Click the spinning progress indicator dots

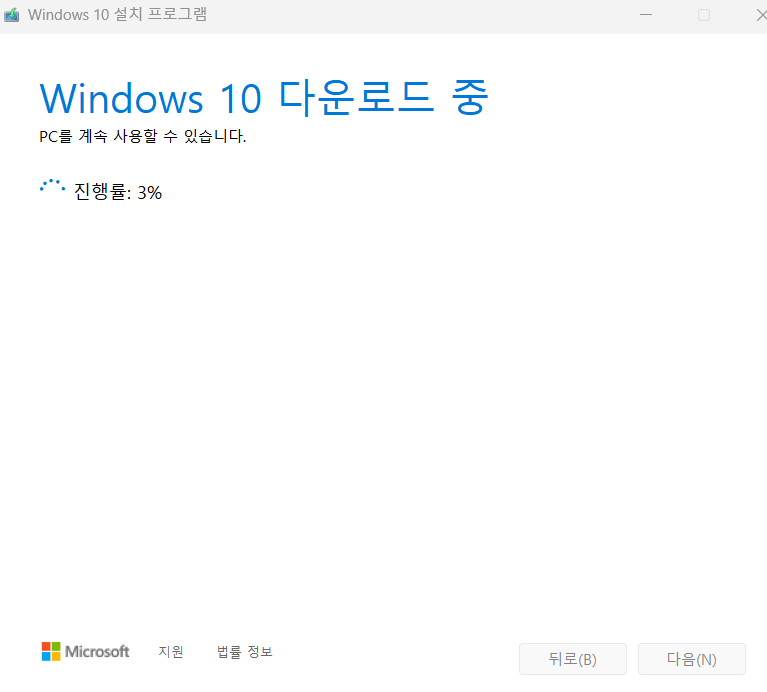point(52,187)
